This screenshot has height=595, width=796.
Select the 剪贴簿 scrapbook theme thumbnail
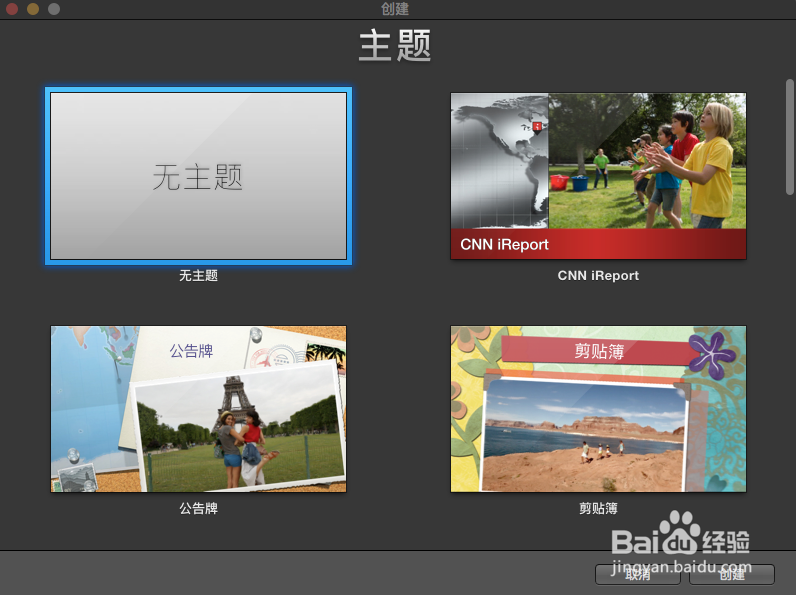tap(598, 409)
